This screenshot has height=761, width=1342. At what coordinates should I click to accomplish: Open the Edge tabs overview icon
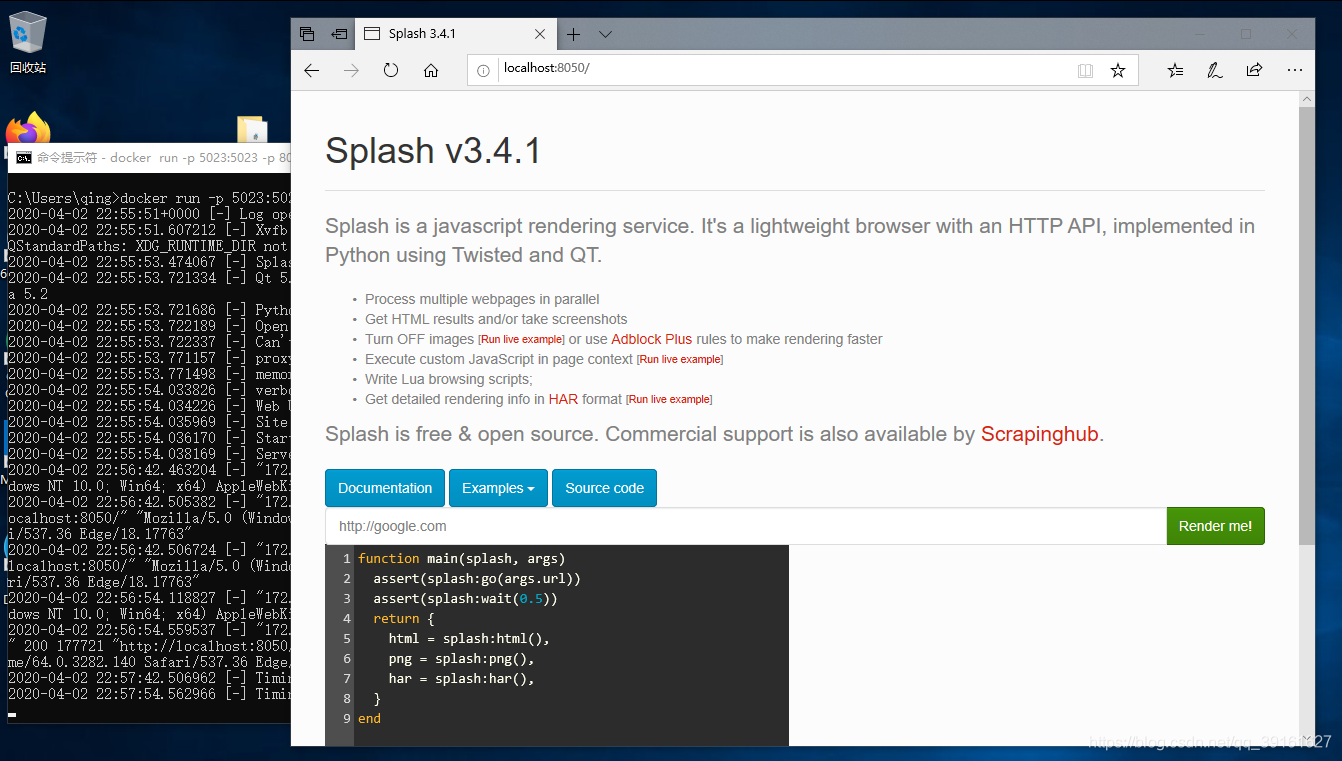click(307, 34)
